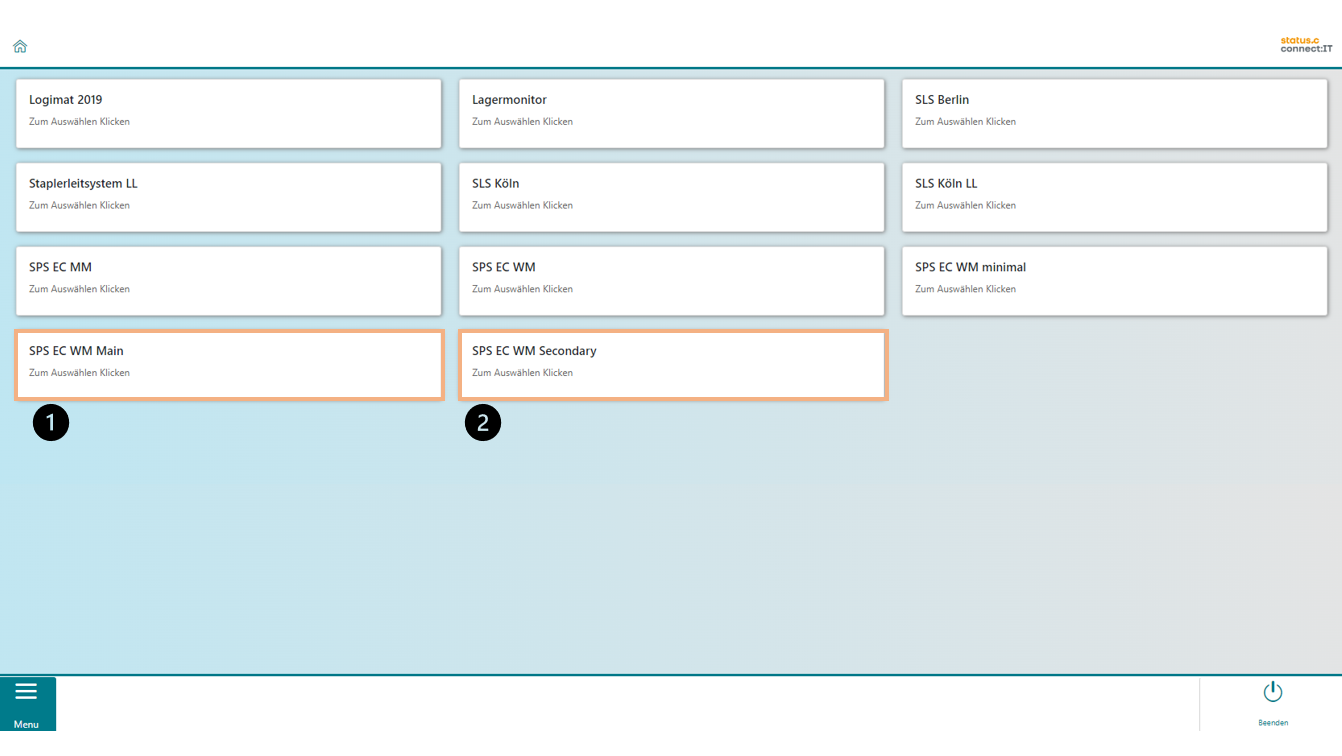Click the black number 1 marker
This screenshot has width=1342, height=756.
51,423
